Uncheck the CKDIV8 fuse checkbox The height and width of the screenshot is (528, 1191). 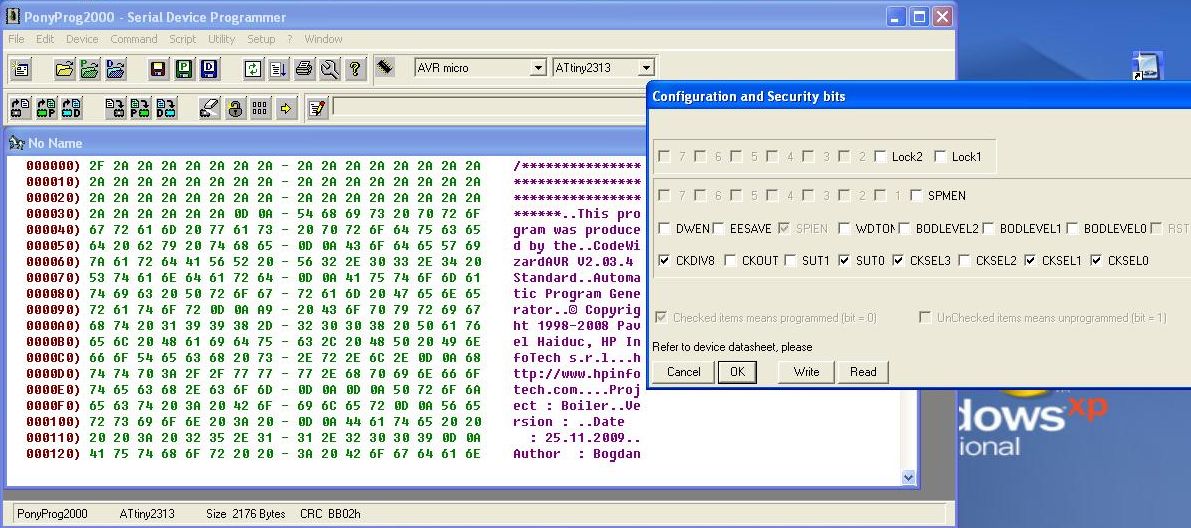(x=665, y=261)
